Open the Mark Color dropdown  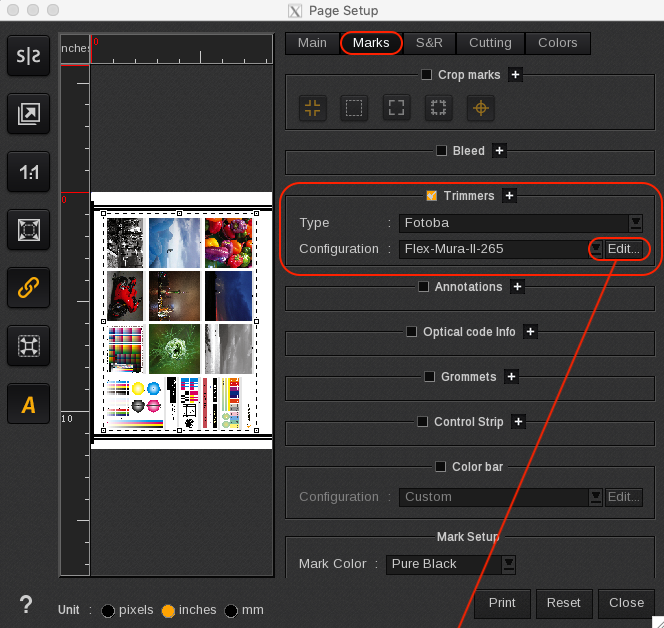tap(509, 564)
